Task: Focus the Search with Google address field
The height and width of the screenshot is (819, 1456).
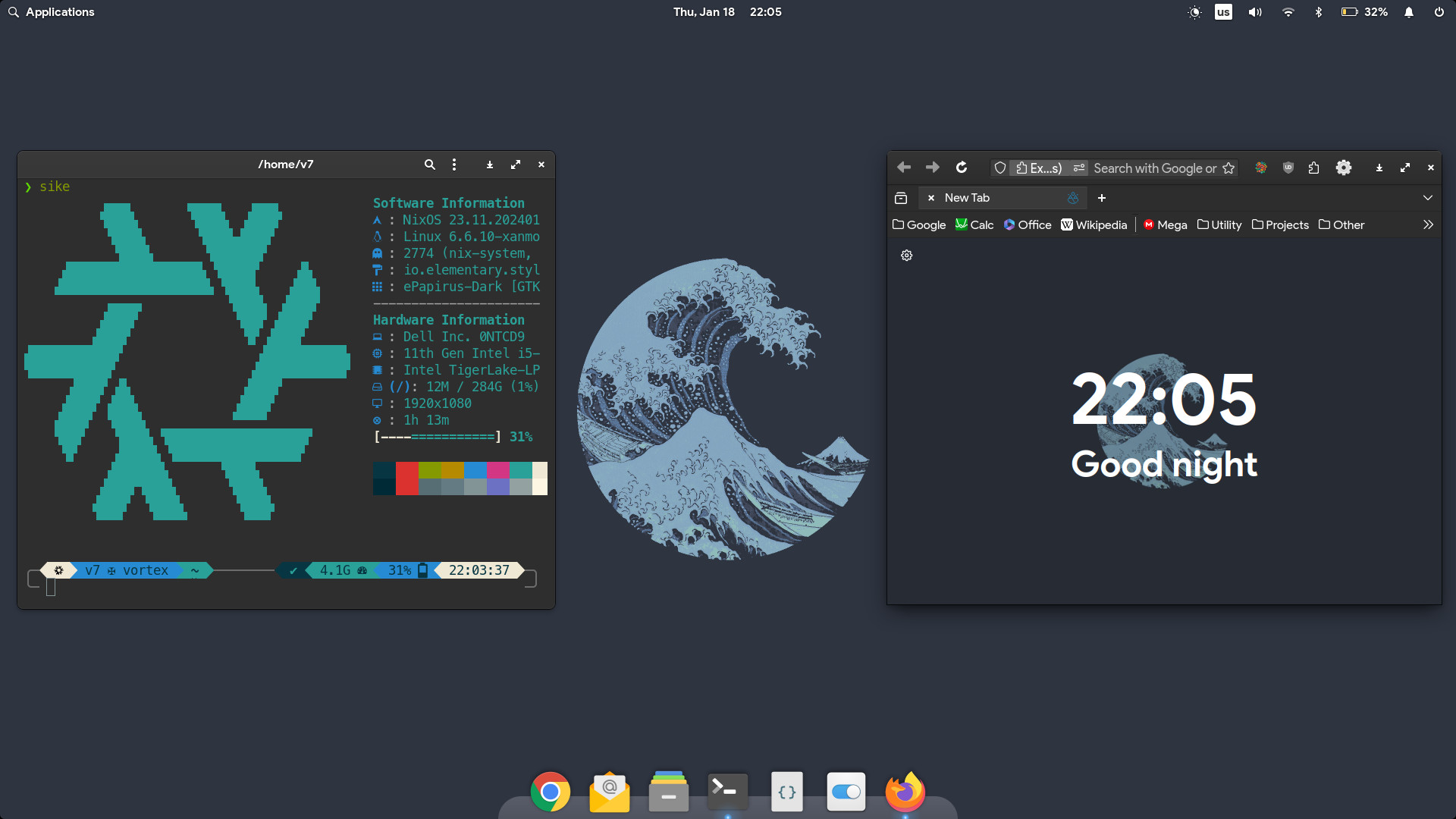Action: [1154, 168]
